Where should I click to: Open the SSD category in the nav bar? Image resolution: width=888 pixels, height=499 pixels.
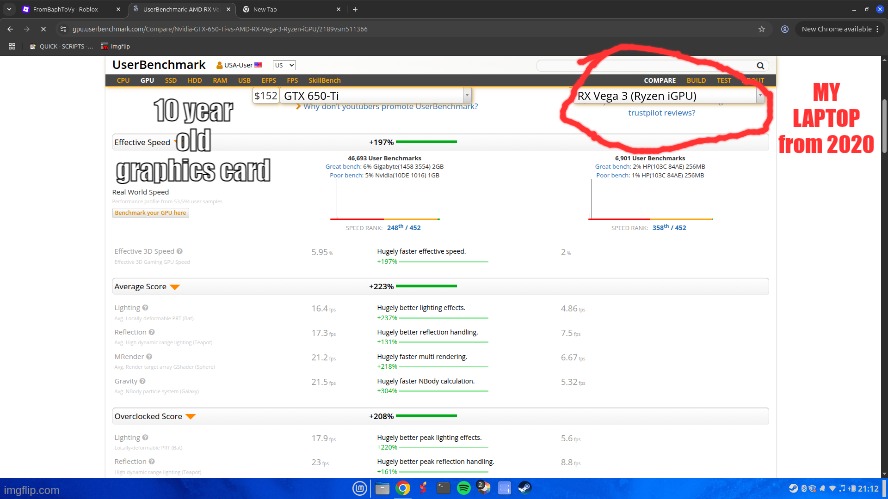click(170, 80)
